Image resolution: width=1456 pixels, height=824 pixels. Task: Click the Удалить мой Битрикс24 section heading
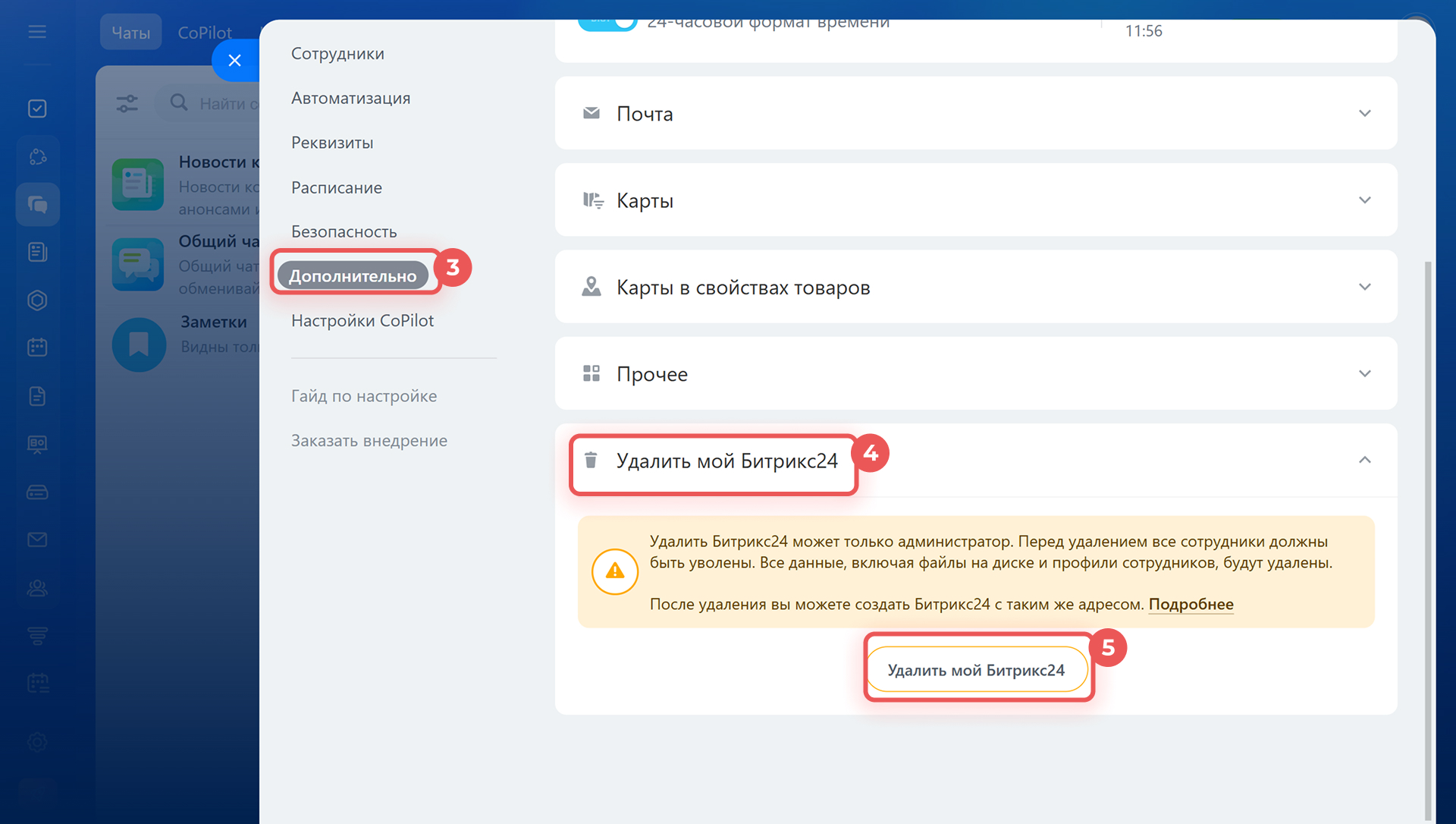(x=727, y=461)
